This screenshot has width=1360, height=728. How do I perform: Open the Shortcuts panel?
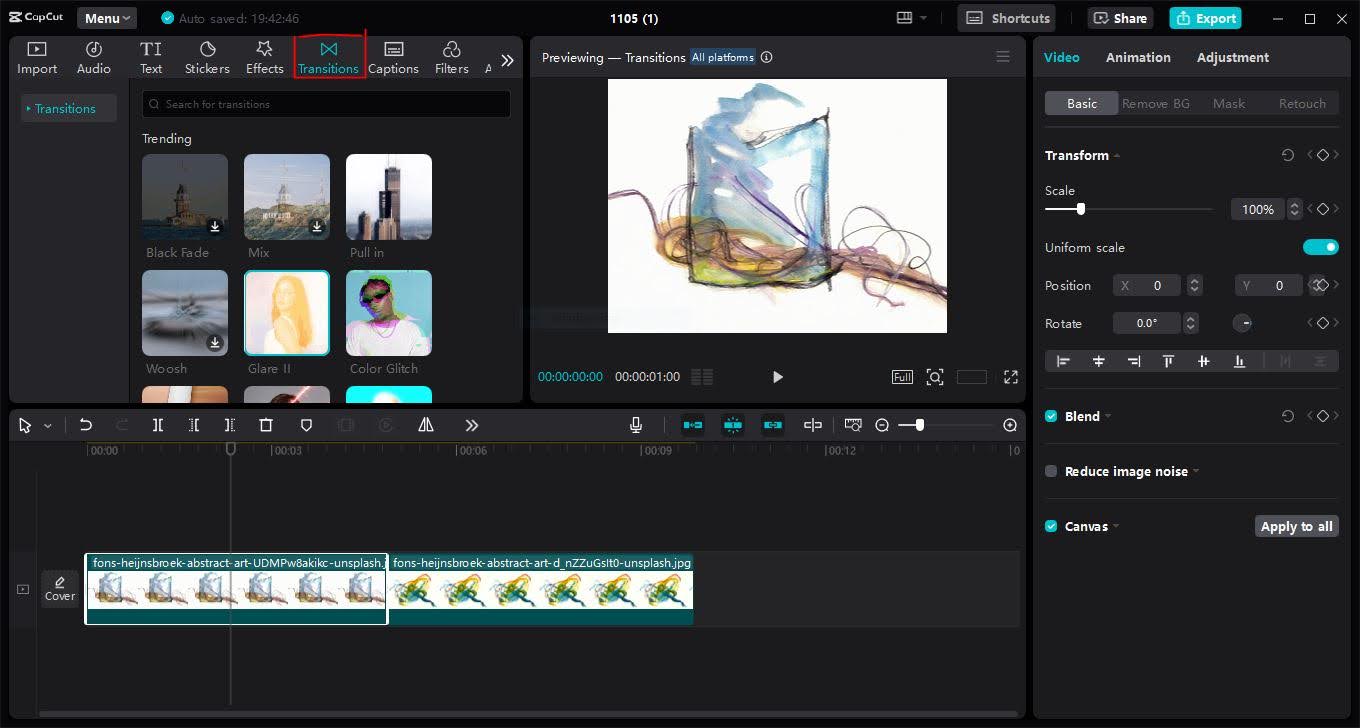tap(1008, 18)
